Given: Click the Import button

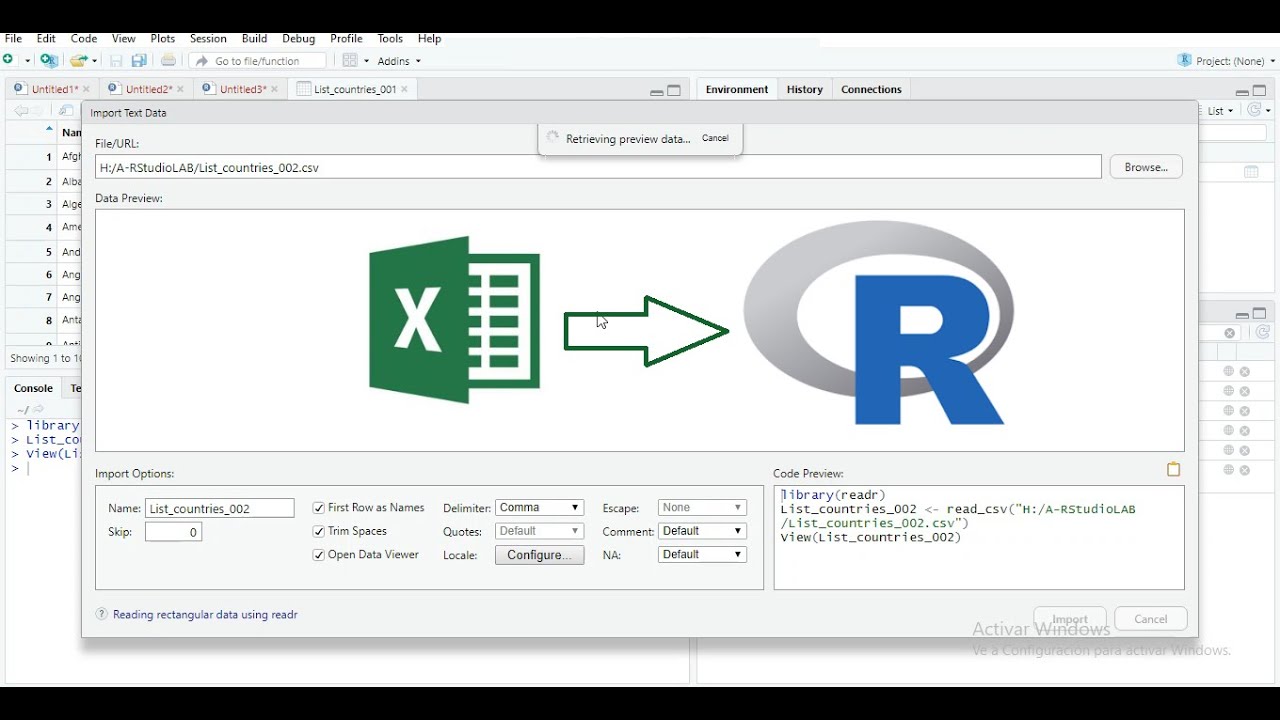Looking at the screenshot, I should (1070, 619).
